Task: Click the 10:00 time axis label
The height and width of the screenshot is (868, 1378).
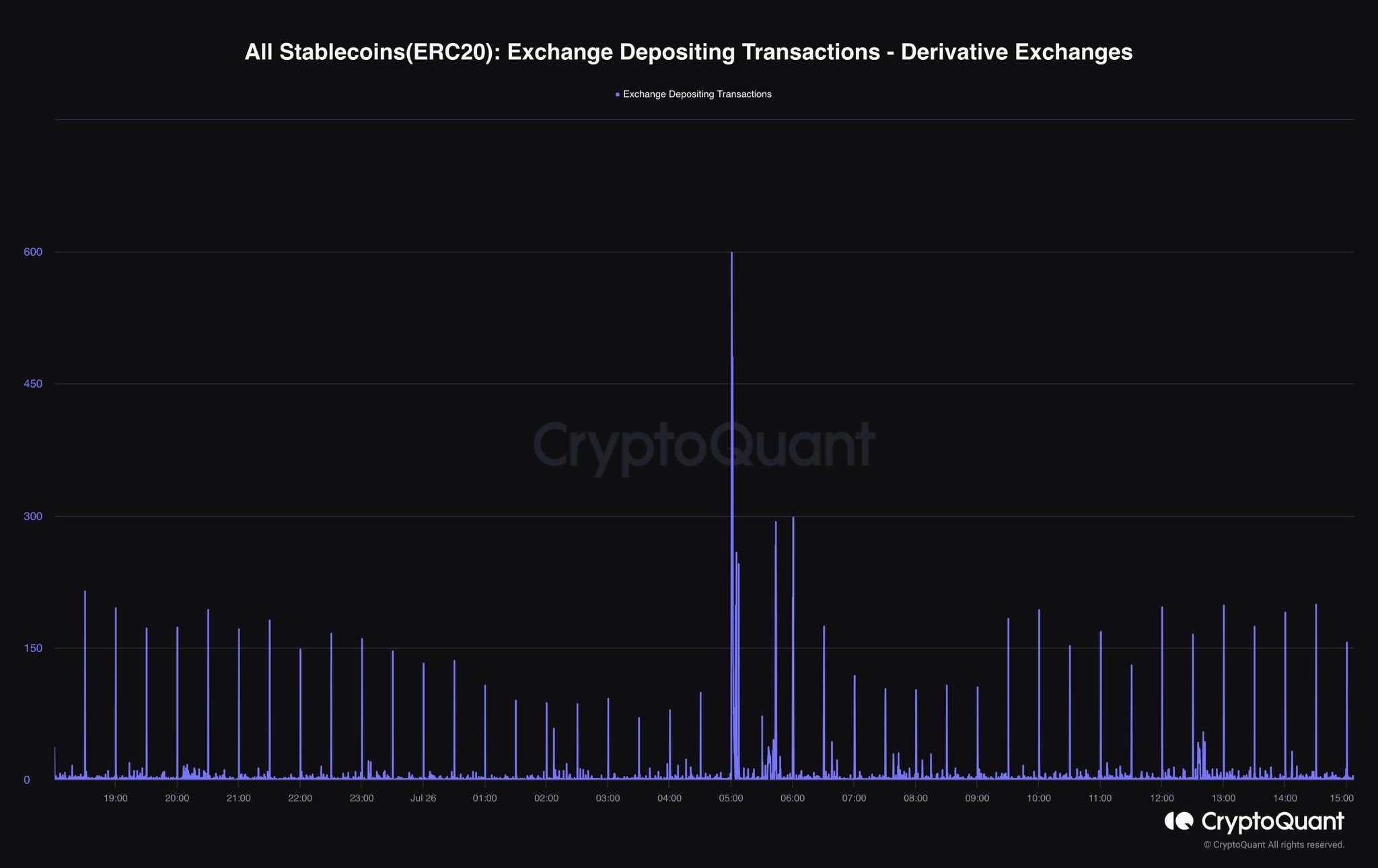Action: click(x=1039, y=799)
